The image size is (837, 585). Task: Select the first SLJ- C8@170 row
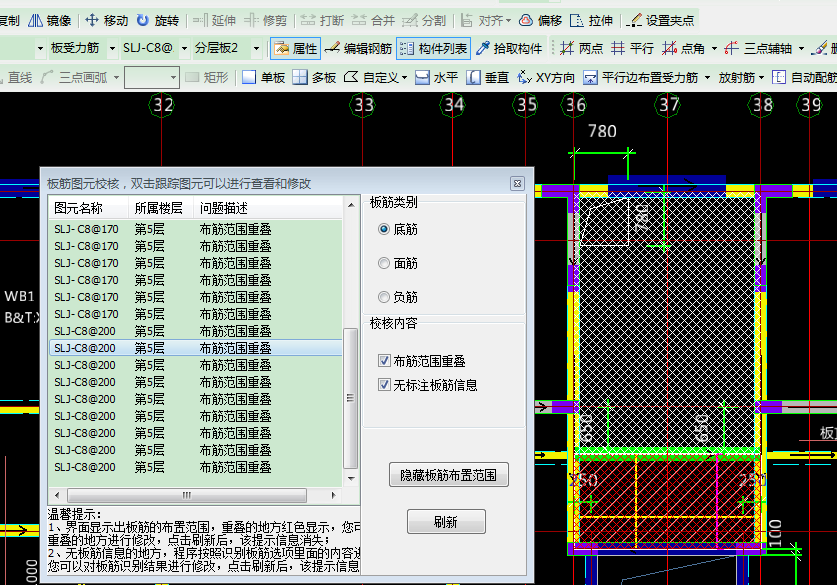coord(196,230)
